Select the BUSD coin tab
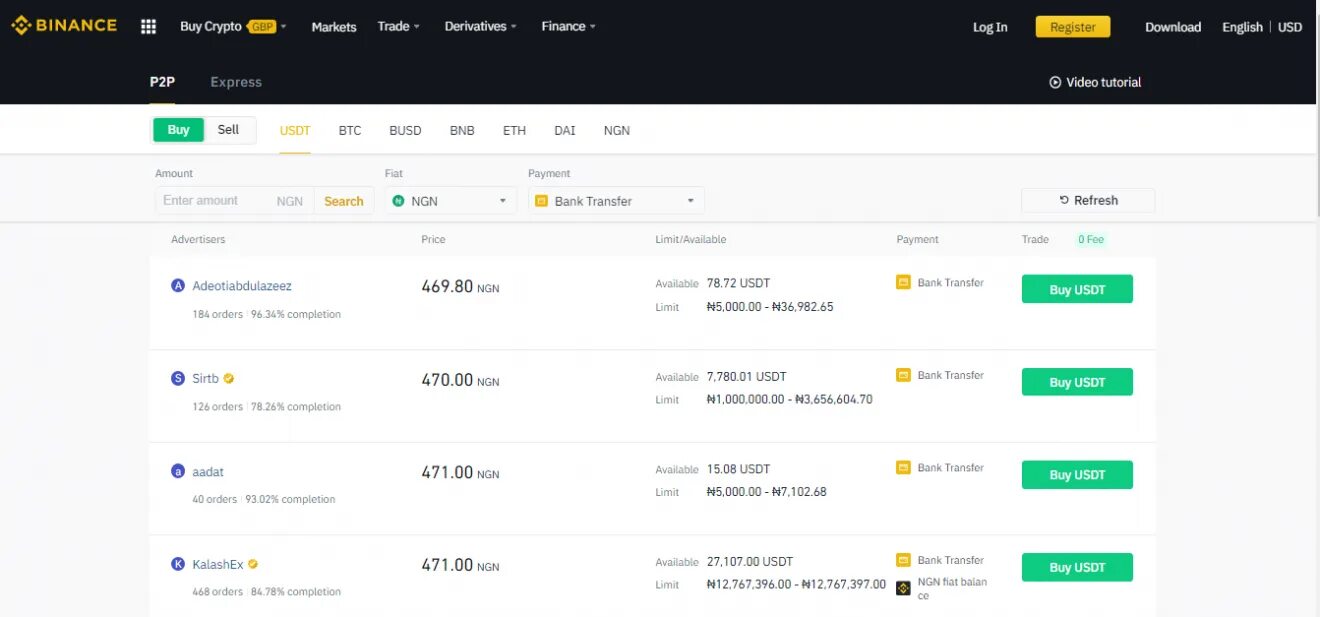 pyautogui.click(x=405, y=131)
